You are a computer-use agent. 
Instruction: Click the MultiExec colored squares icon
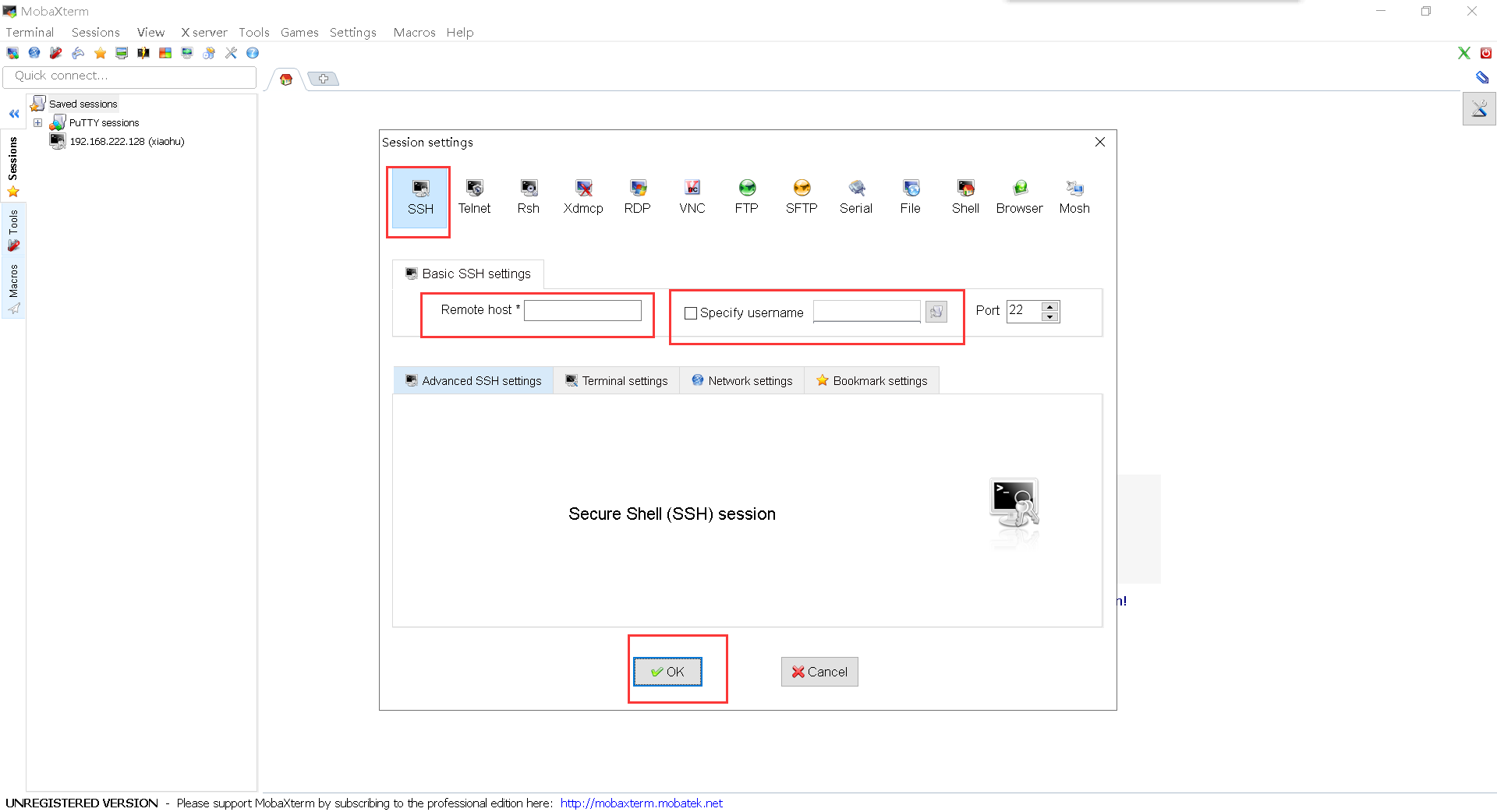point(165,53)
